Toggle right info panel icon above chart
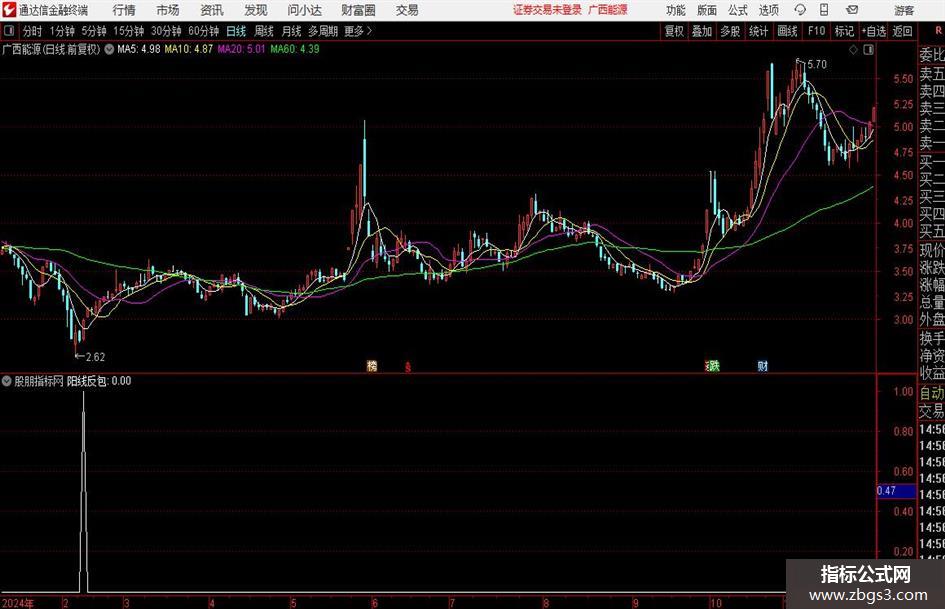This screenshot has height=609, width=945. pos(868,50)
